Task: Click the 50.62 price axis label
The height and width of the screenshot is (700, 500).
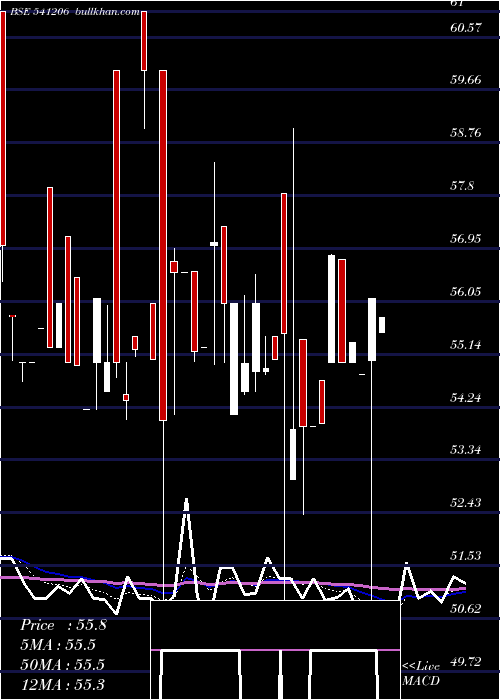Action: [466, 608]
